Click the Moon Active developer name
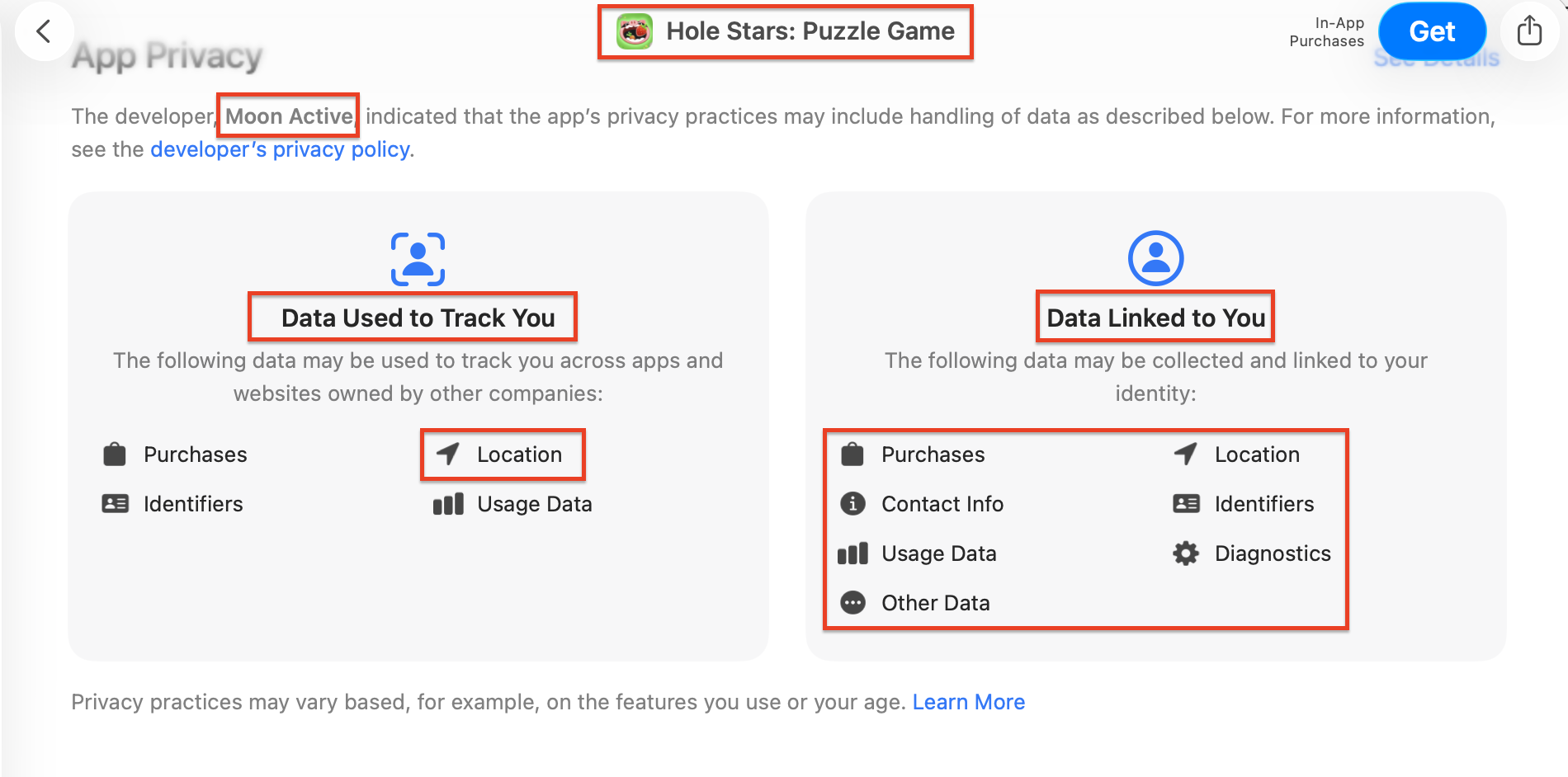Viewport: 1568px width, 777px height. [289, 116]
